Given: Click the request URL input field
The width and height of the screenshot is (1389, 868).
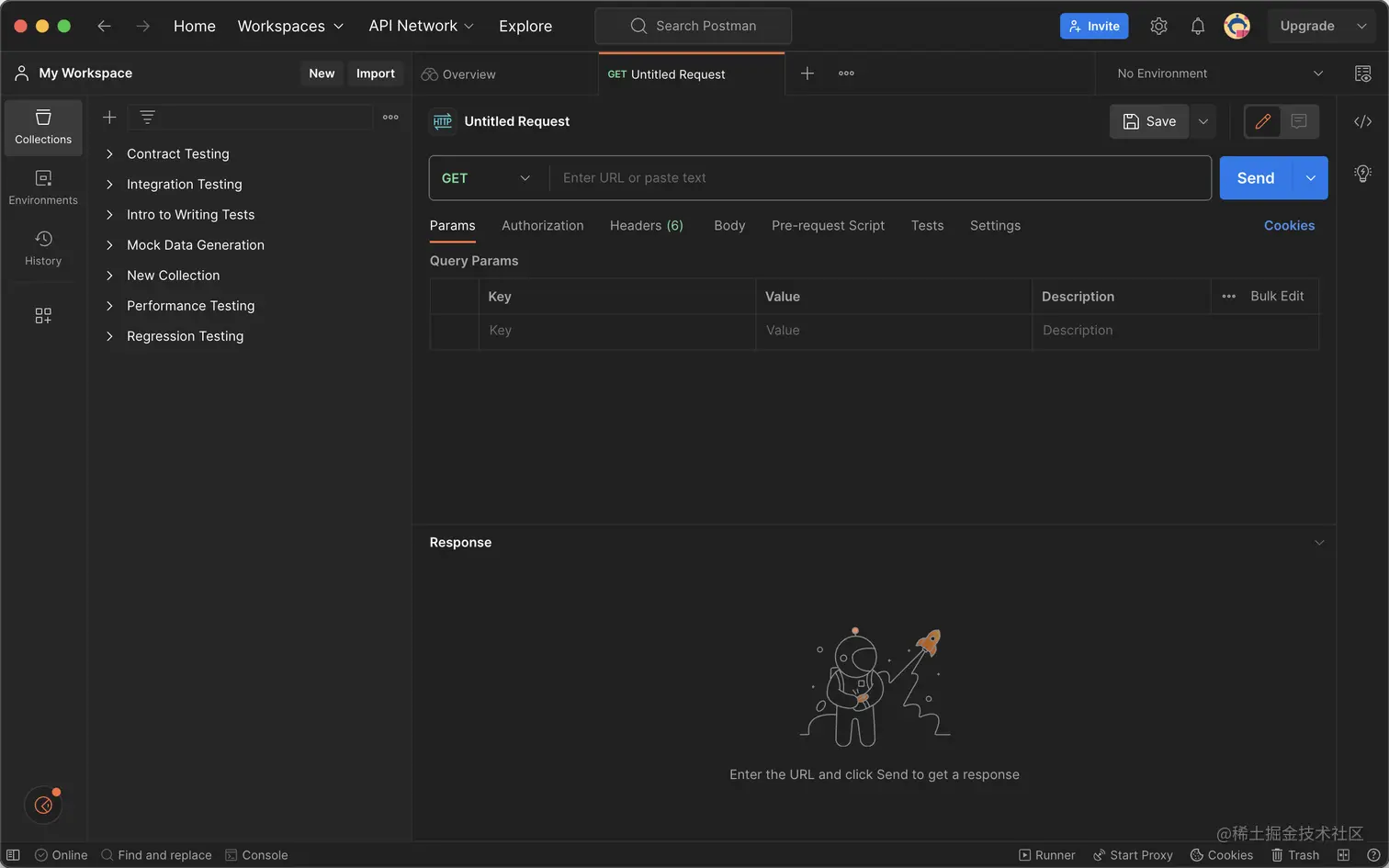Looking at the screenshot, I should click(879, 178).
